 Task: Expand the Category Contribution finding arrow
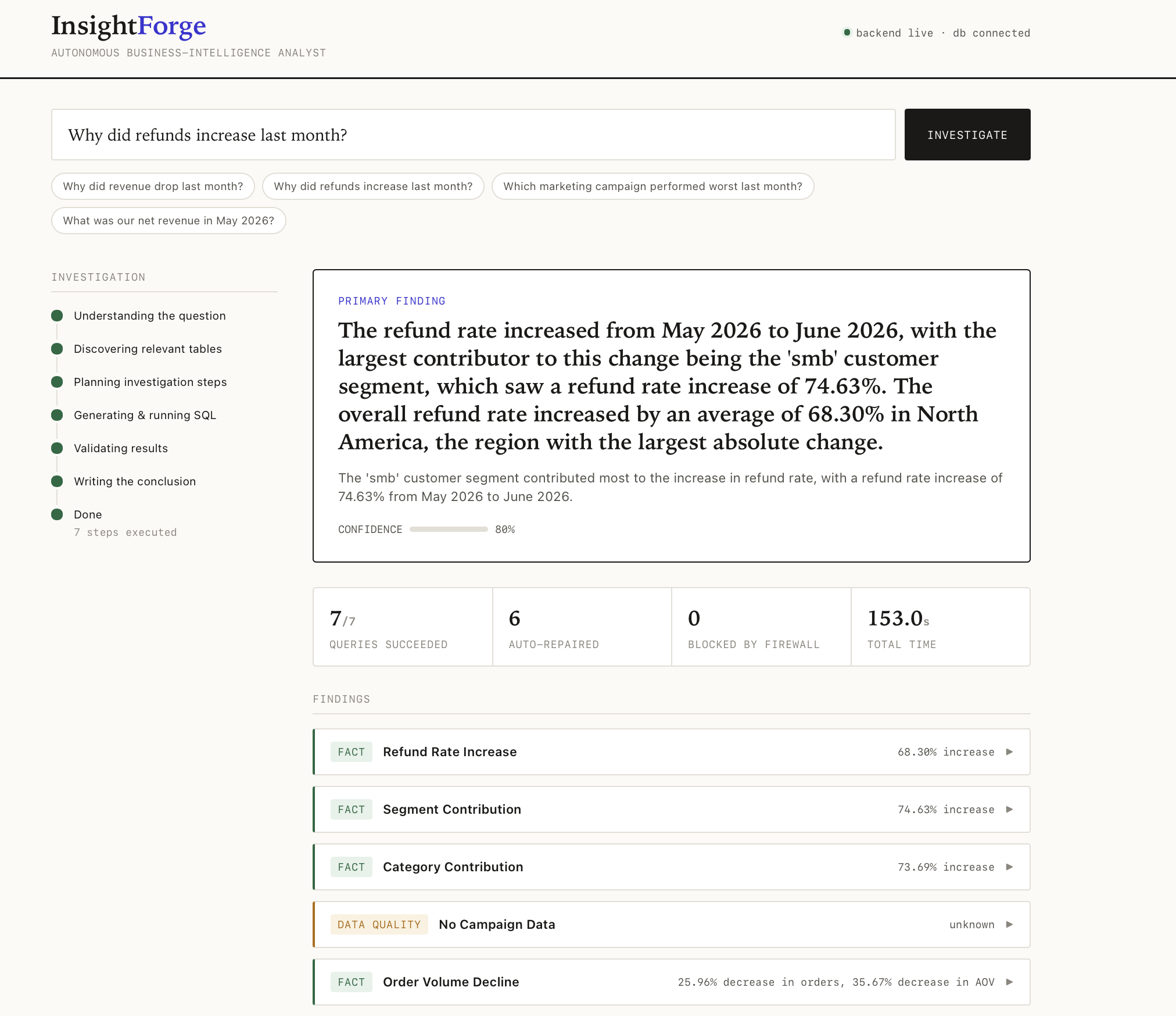point(1010,867)
